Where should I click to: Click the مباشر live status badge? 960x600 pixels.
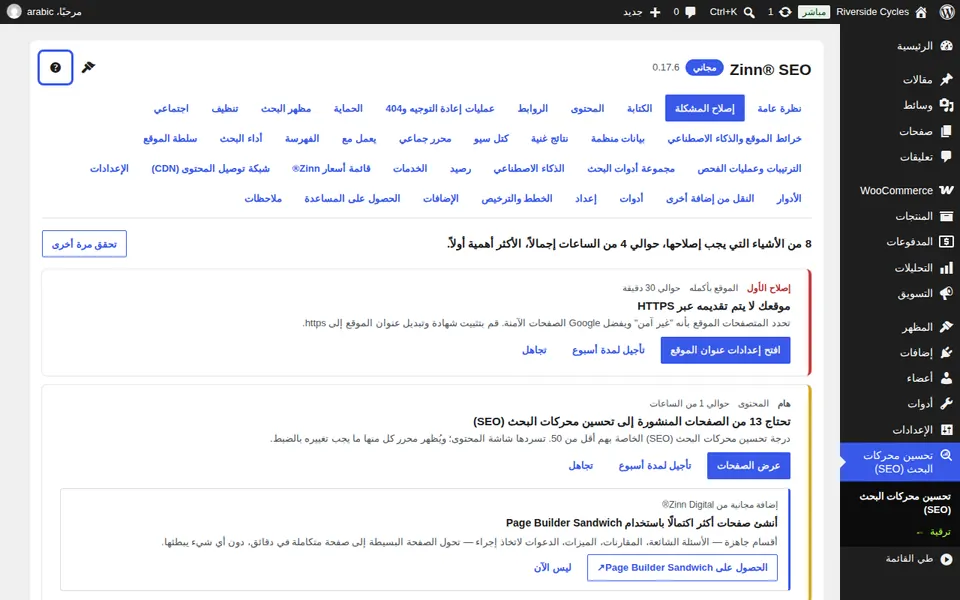click(814, 12)
